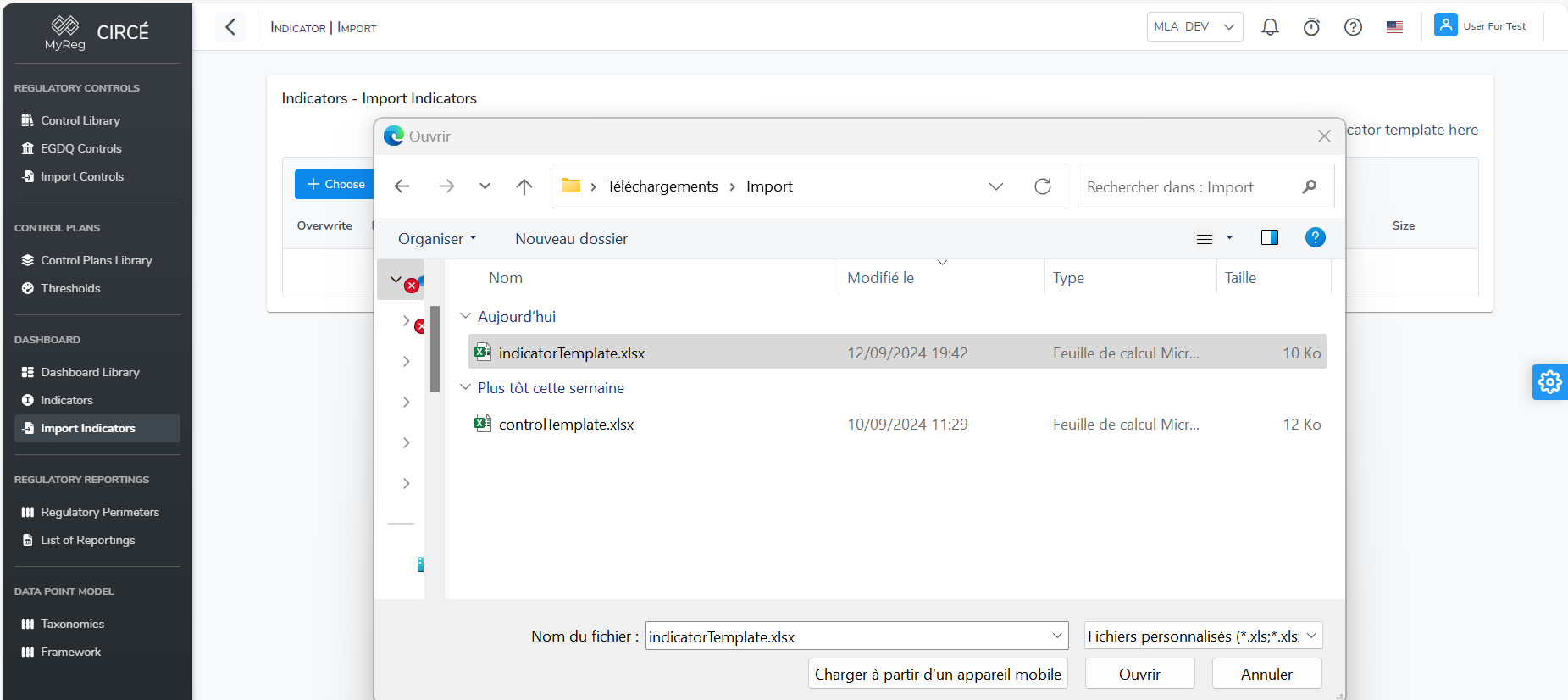Change language via US flag
The width and height of the screenshot is (1568, 700).
tap(1395, 27)
